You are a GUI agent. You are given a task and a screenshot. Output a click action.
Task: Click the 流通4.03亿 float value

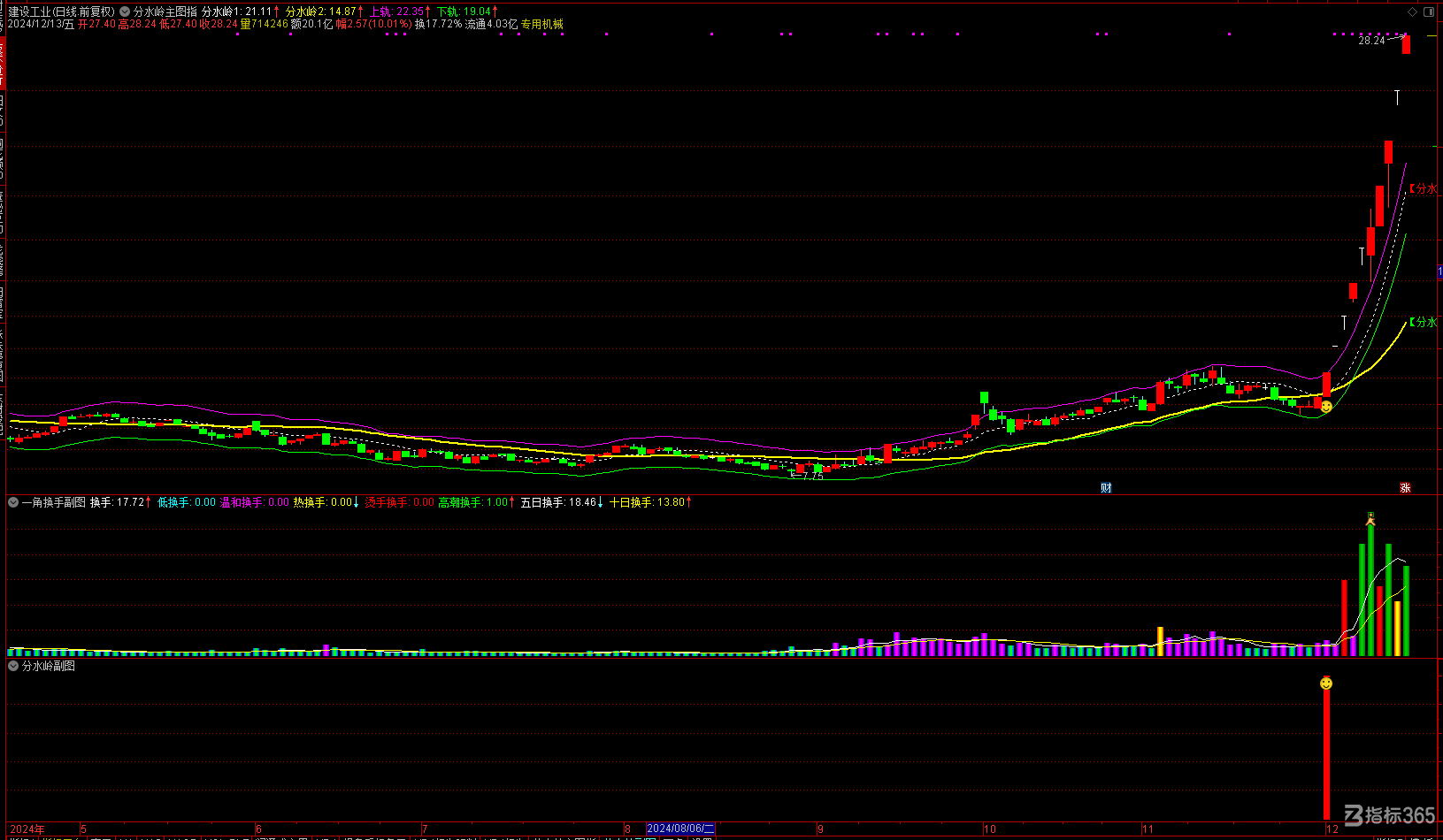tap(491, 24)
